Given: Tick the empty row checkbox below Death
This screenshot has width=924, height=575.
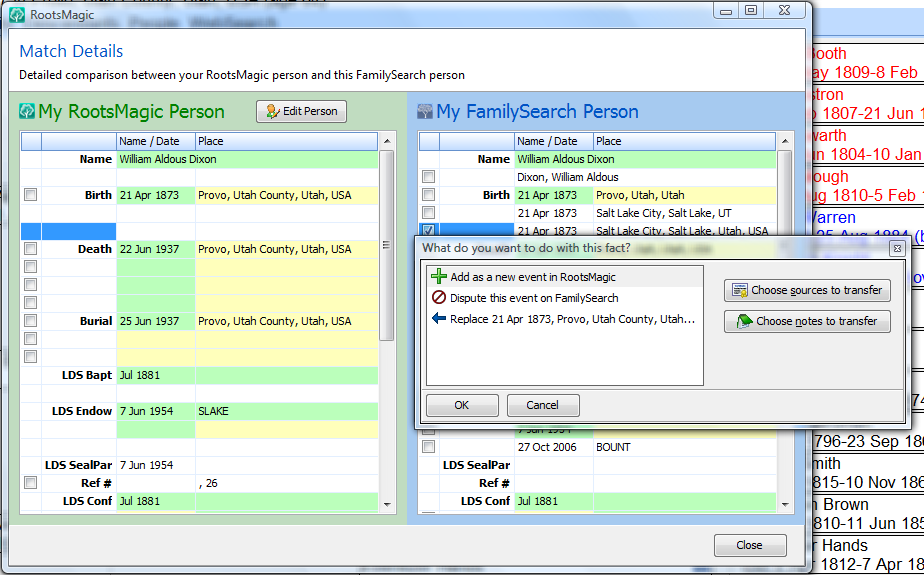Looking at the screenshot, I should click(x=31, y=267).
